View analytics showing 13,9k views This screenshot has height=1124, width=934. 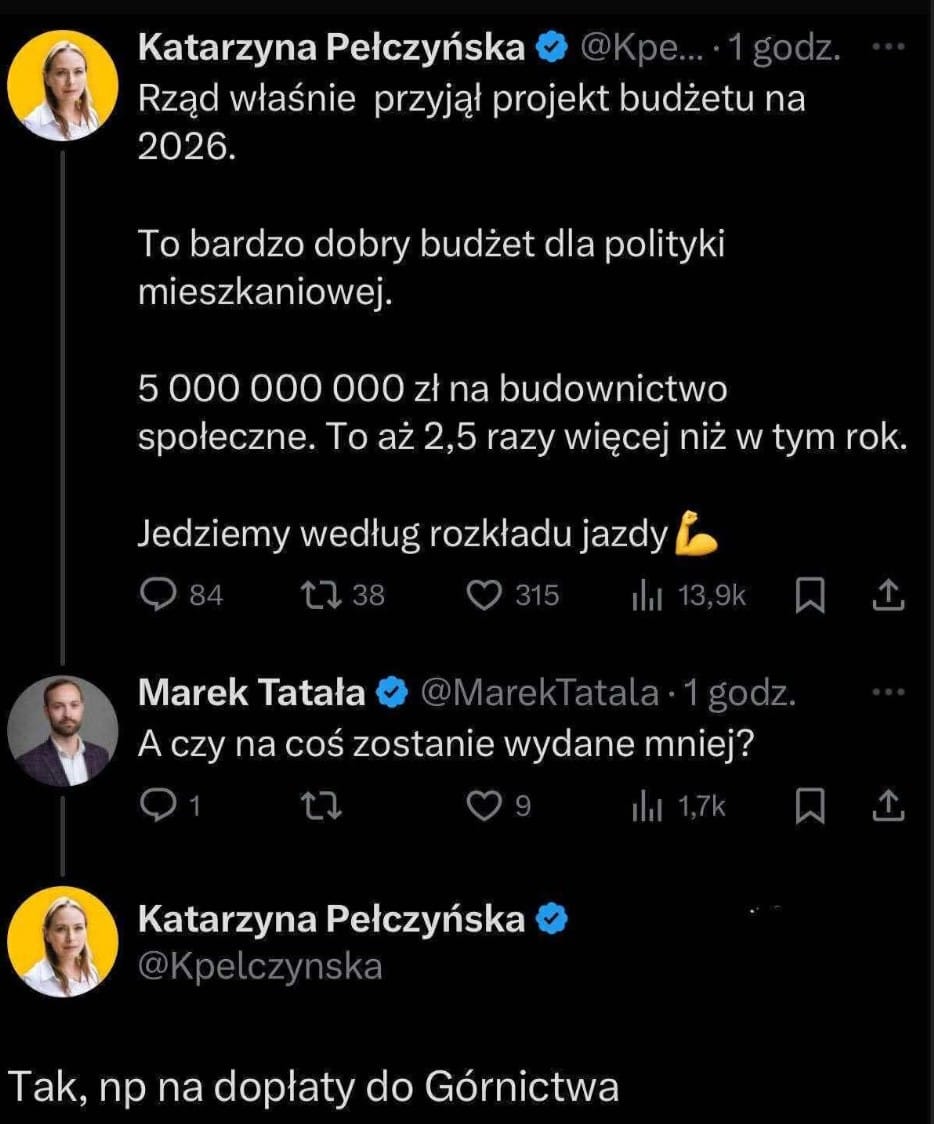click(640, 596)
